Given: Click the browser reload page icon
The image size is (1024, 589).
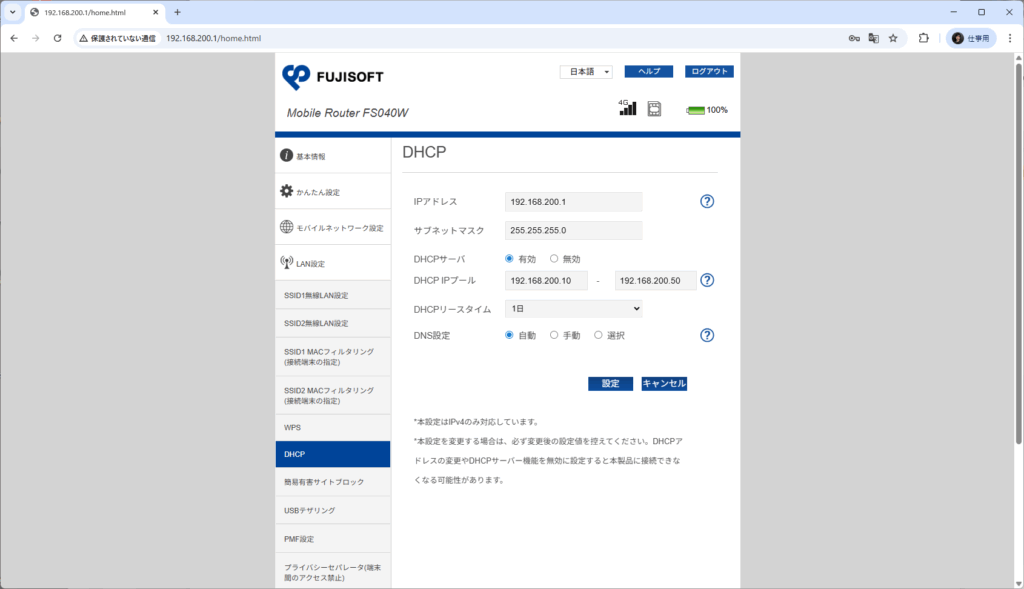Looking at the screenshot, I should (58, 38).
